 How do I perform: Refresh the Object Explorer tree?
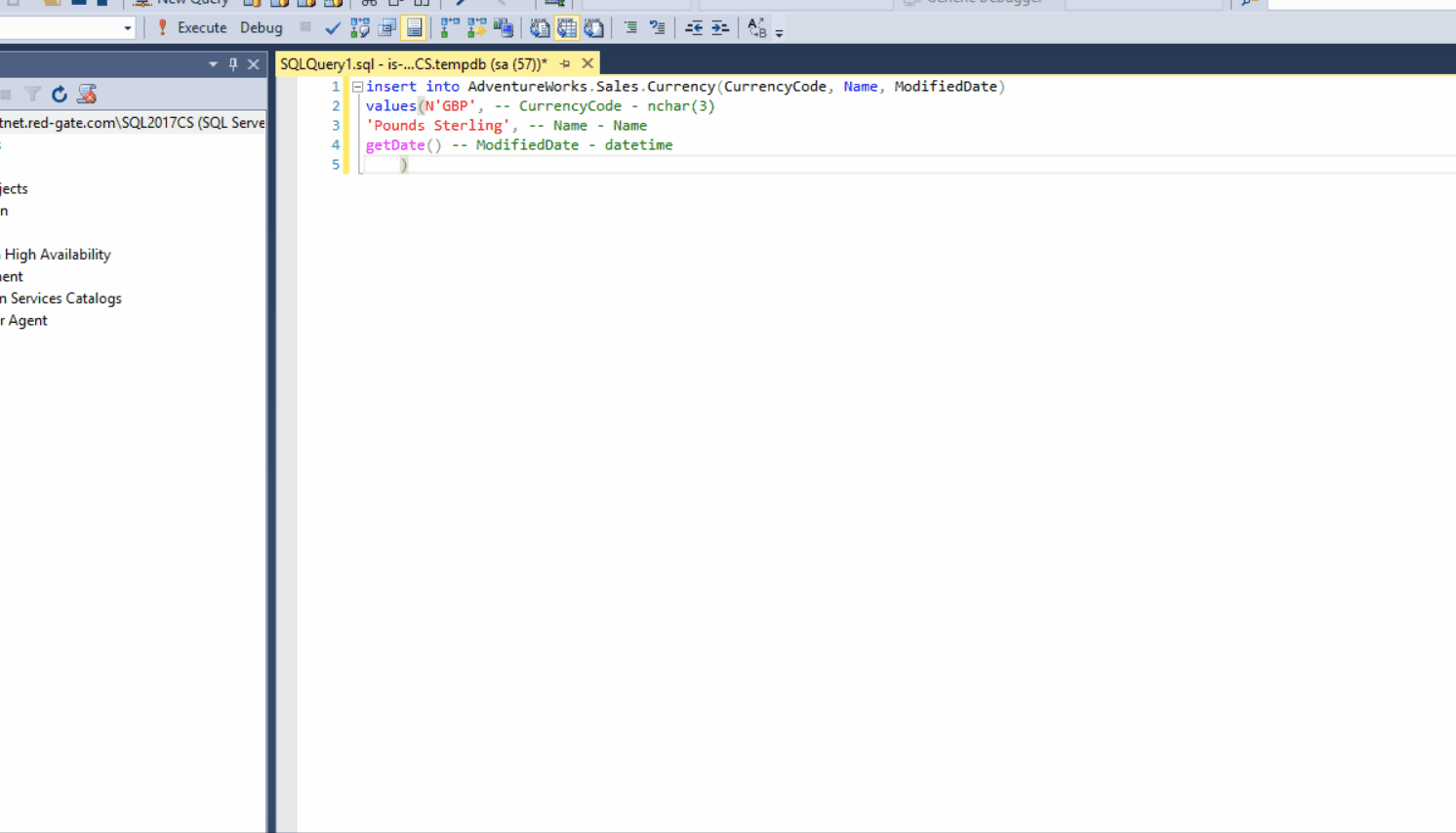point(60,95)
